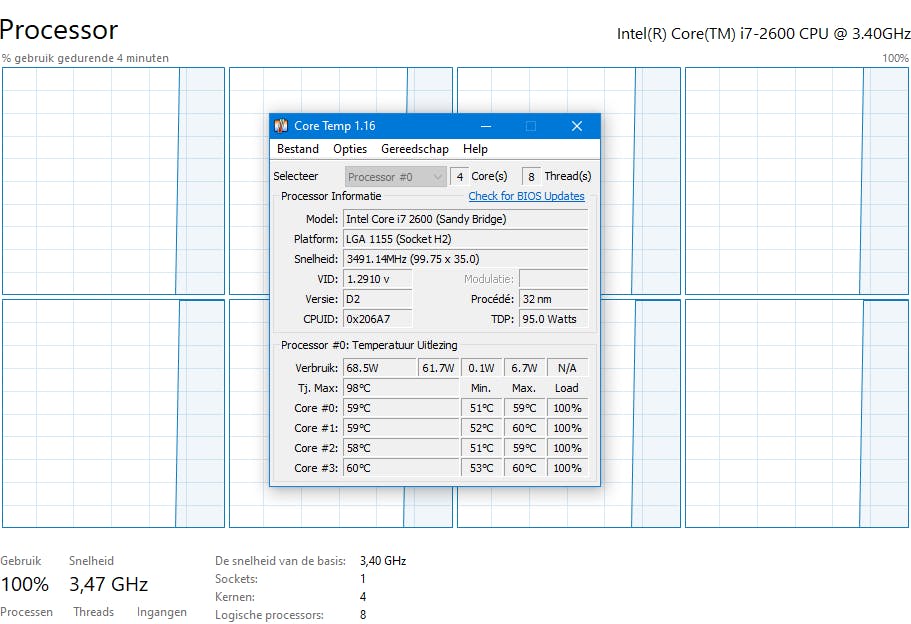Click the power value 61.7W

coord(439,368)
